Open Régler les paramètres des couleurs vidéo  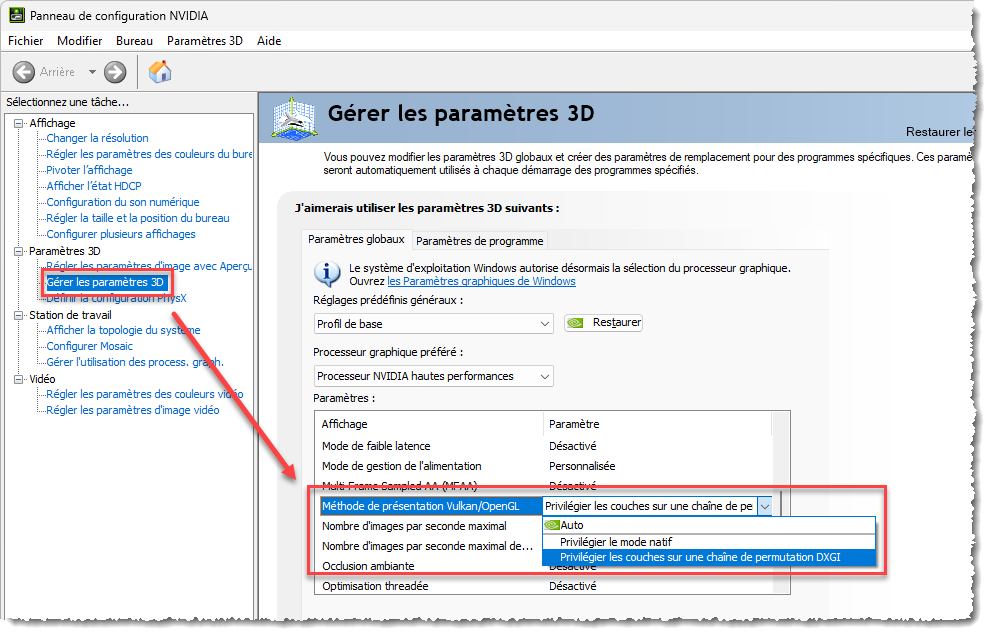[x=145, y=394]
